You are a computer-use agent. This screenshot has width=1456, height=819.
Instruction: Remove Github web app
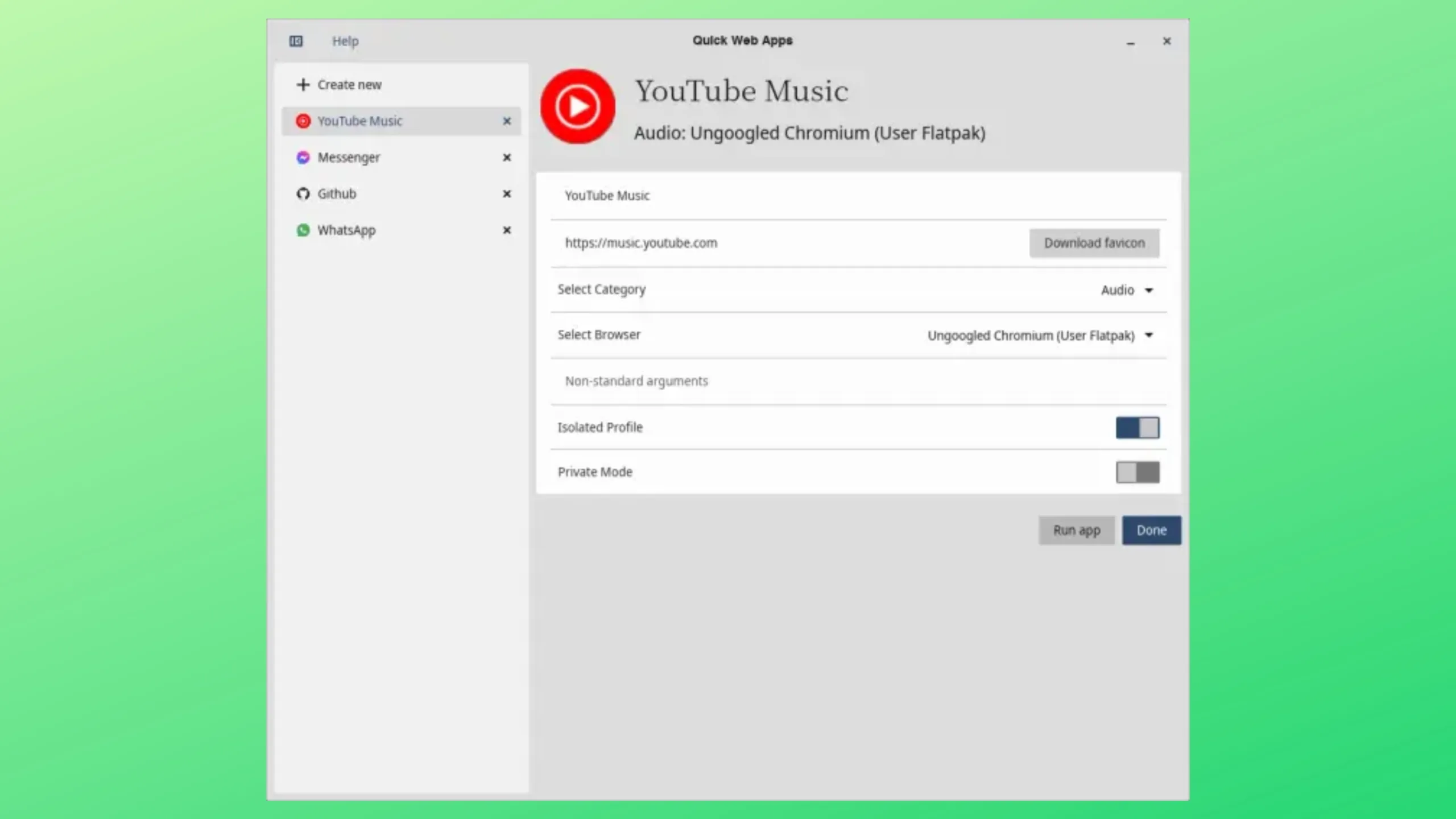[507, 194]
